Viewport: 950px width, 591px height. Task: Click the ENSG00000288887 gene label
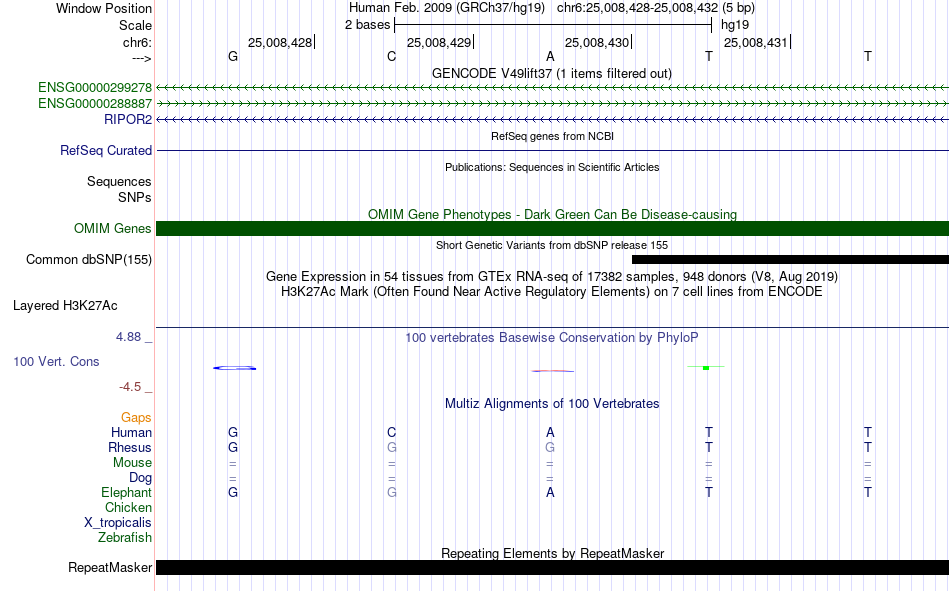pos(95,104)
